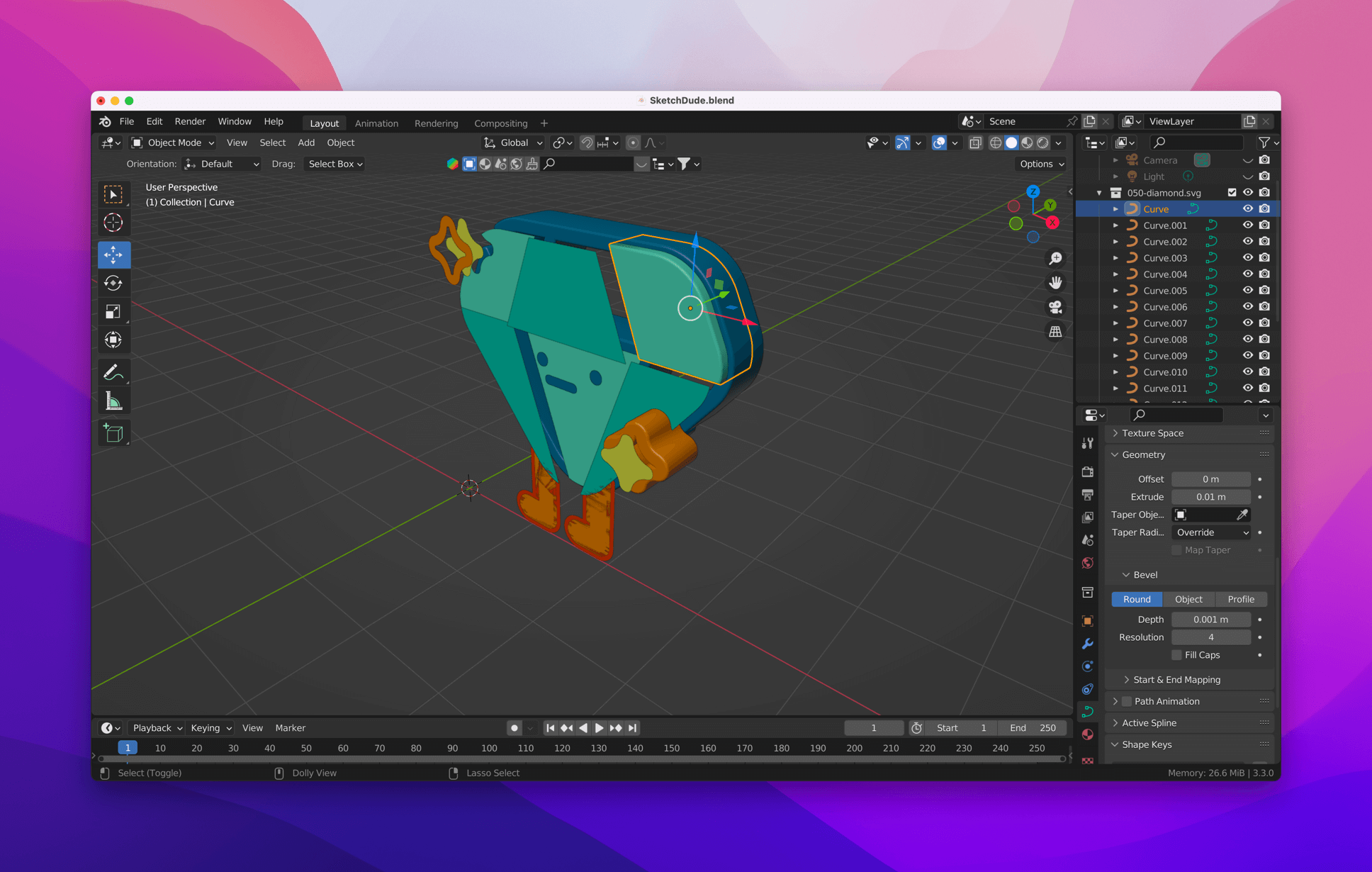Choose the Measure tool
The width and height of the screenshot is (1372, 872).
pos(114,399)
